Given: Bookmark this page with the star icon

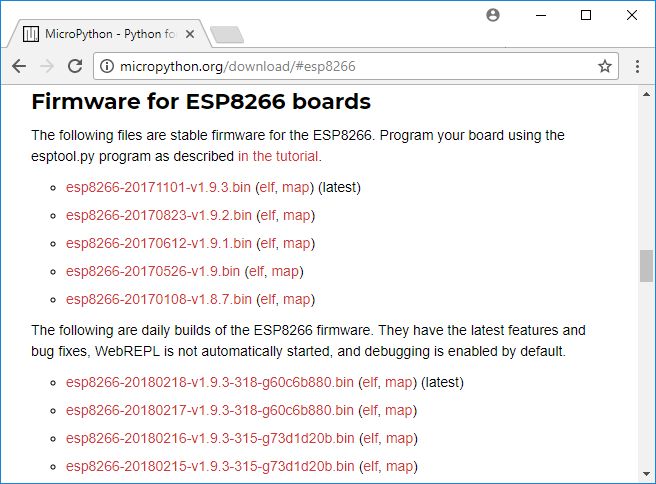Looking at the screenshot, I should pos(605,66).
